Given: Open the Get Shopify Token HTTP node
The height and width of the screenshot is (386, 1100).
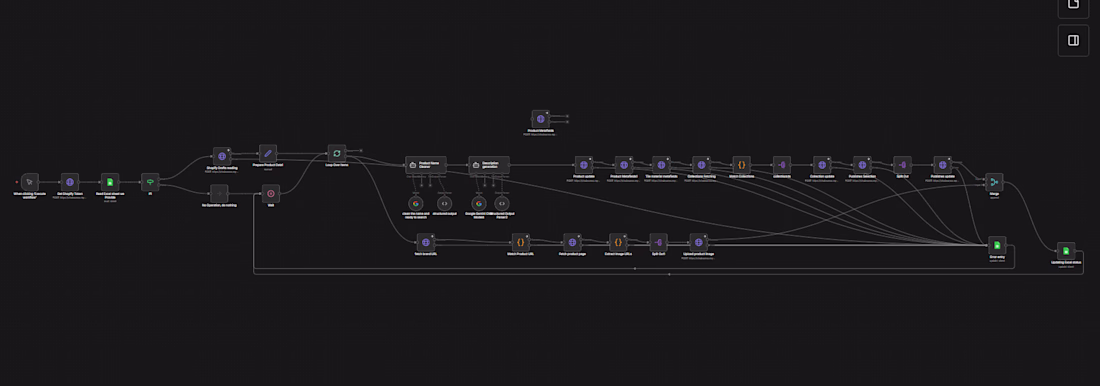Looking at the screenshot, I should point(69,182).
